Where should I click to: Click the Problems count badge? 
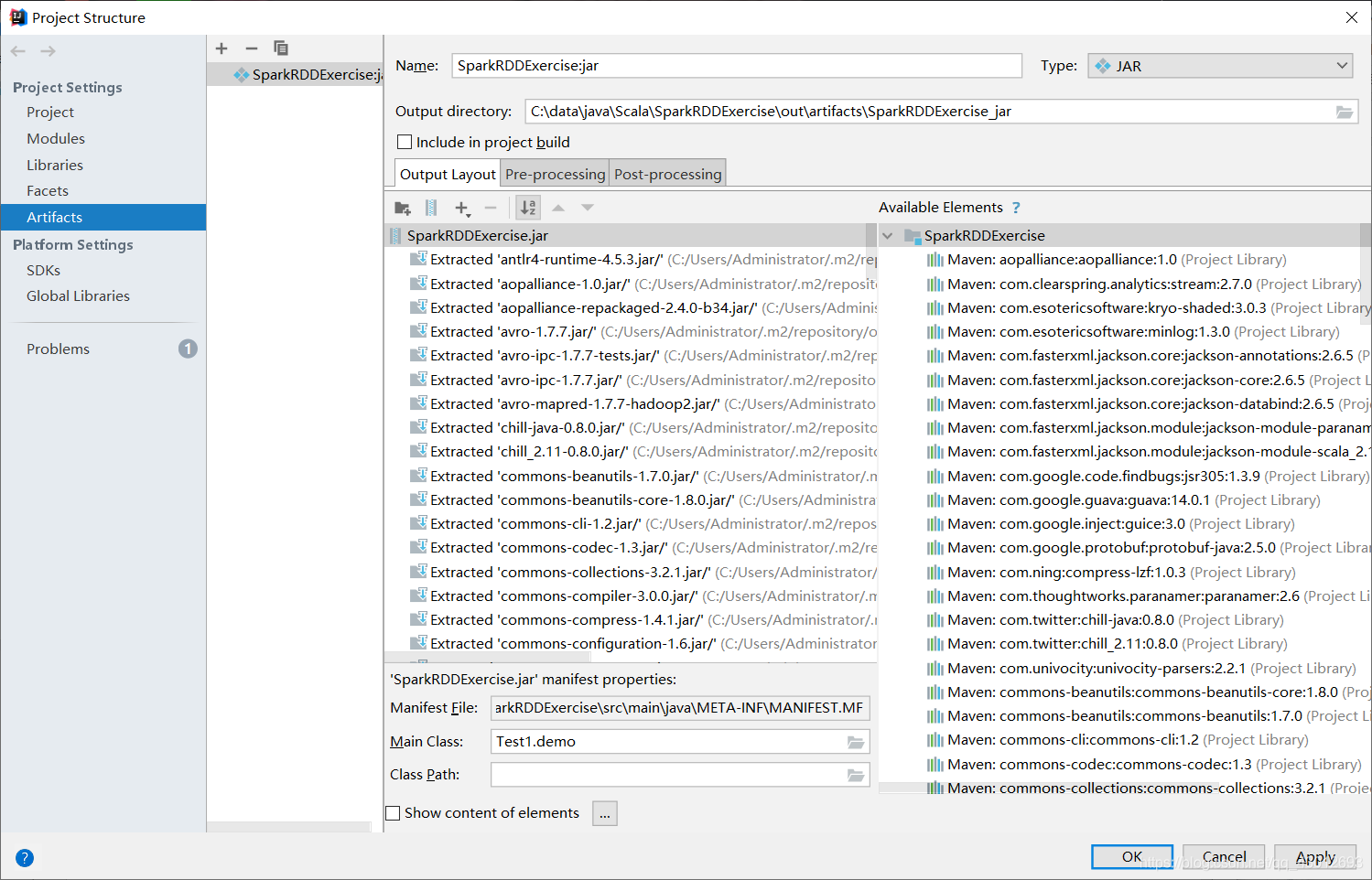[188, 349]
